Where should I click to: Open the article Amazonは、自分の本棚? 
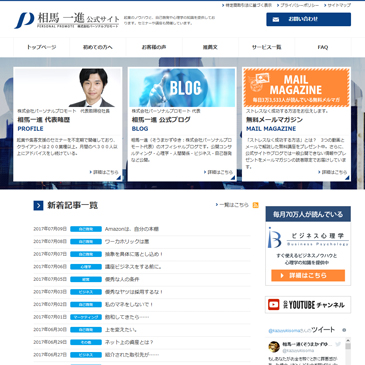click(132, 229)
